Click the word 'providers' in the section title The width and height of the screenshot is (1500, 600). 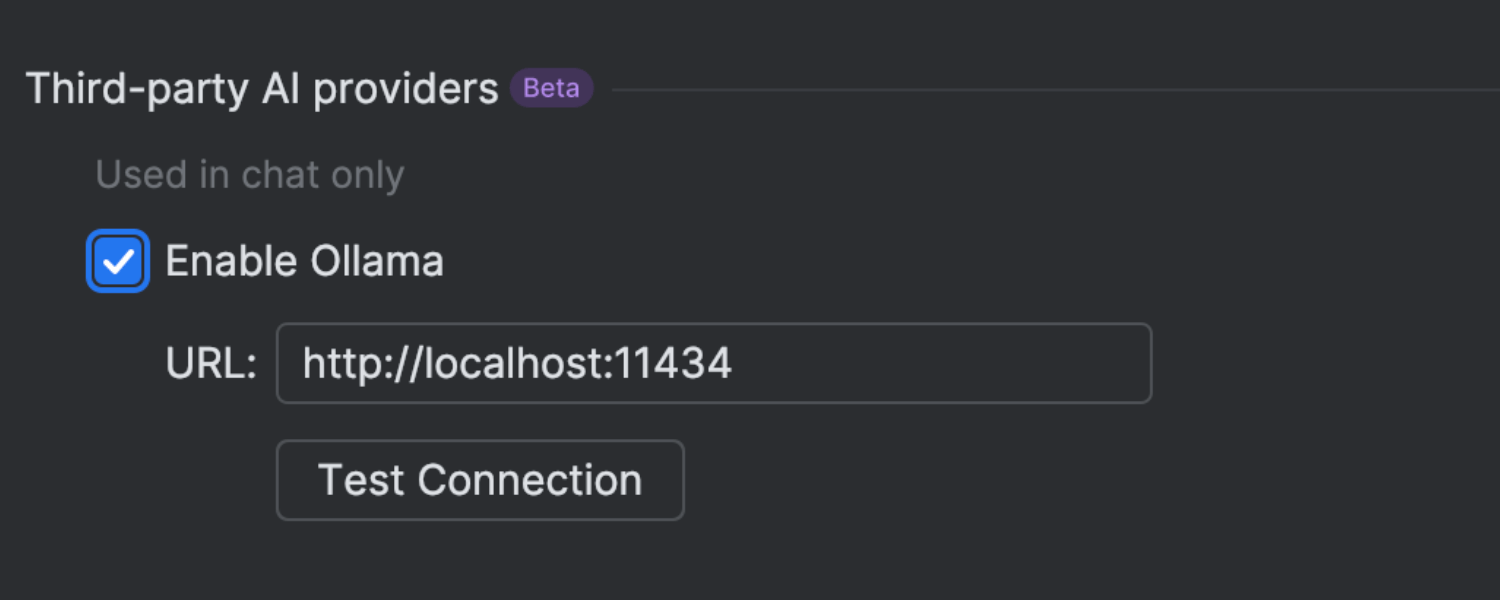click(x=405, y=90)
